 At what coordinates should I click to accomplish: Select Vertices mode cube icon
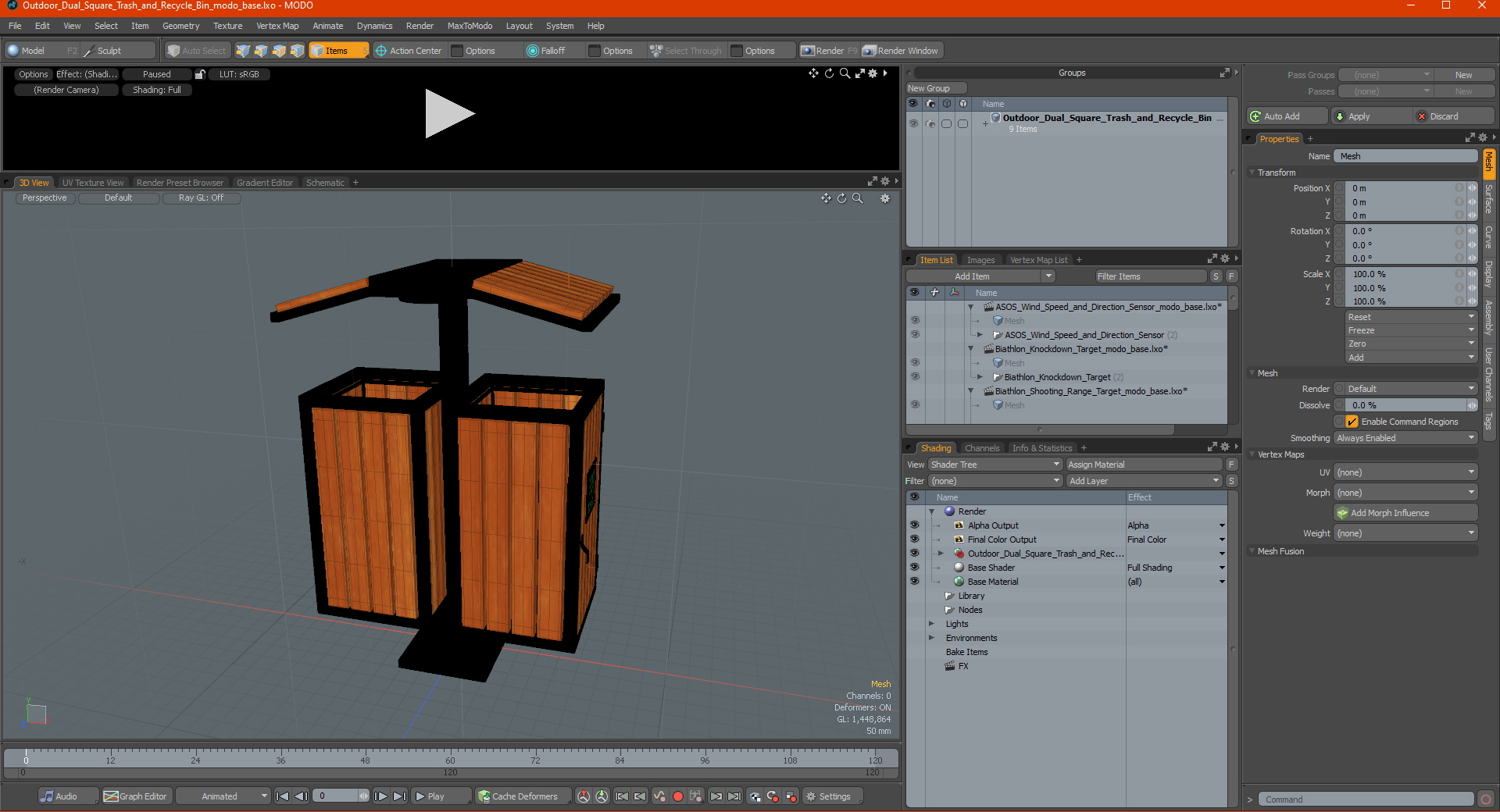[243, 51]
